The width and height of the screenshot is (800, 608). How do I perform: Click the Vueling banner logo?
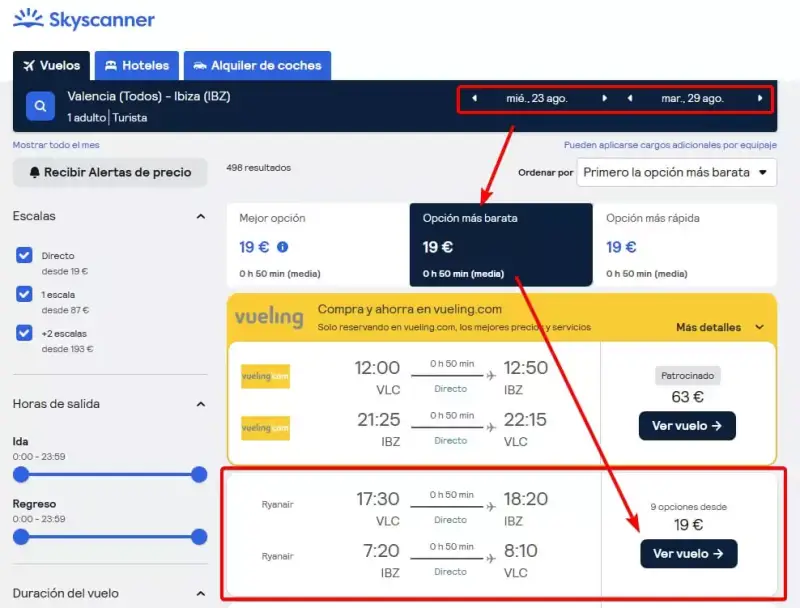point(269,317)
